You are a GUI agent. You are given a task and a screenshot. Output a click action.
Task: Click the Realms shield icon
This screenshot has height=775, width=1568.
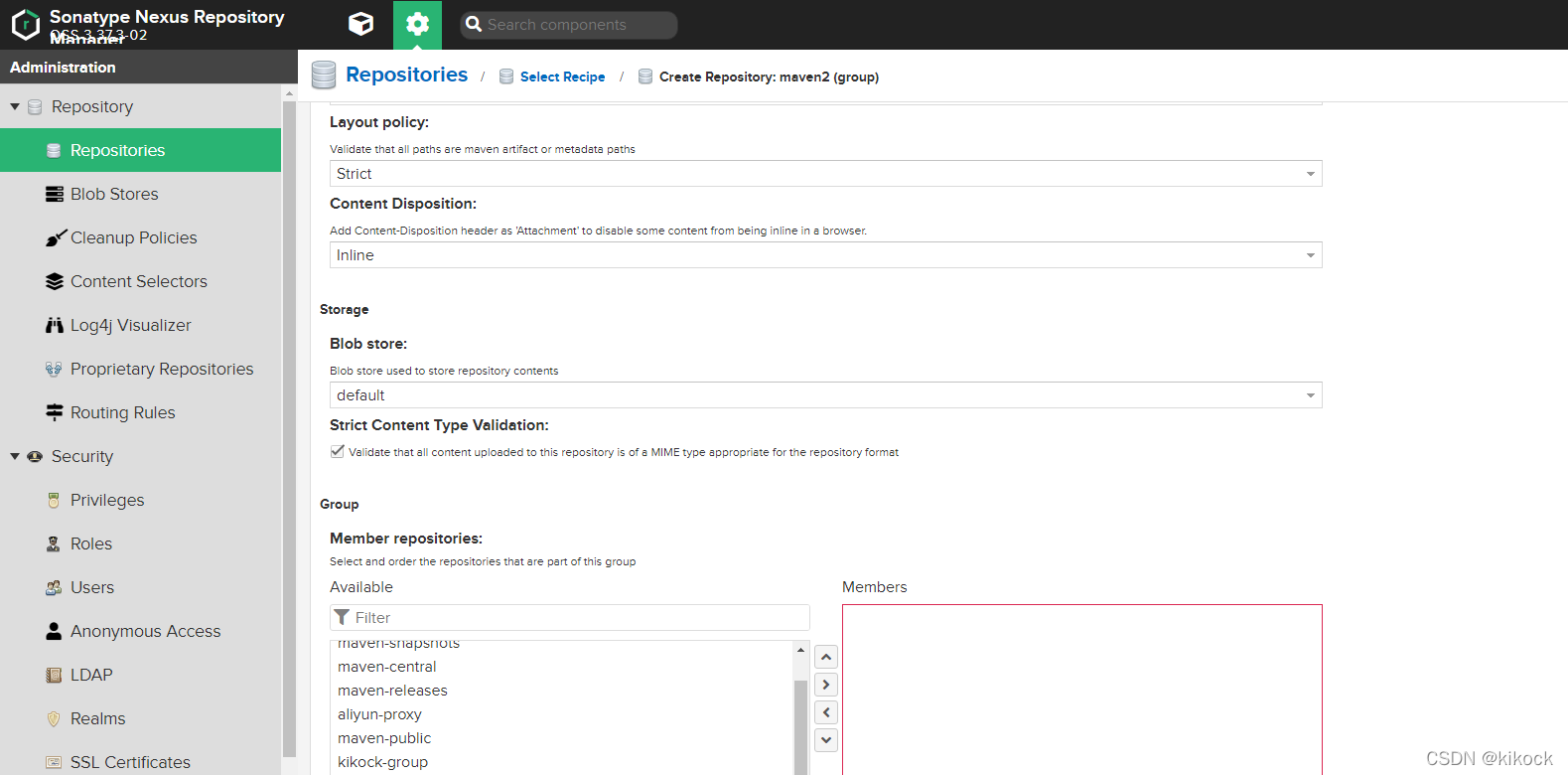click(x=54, y=718)
